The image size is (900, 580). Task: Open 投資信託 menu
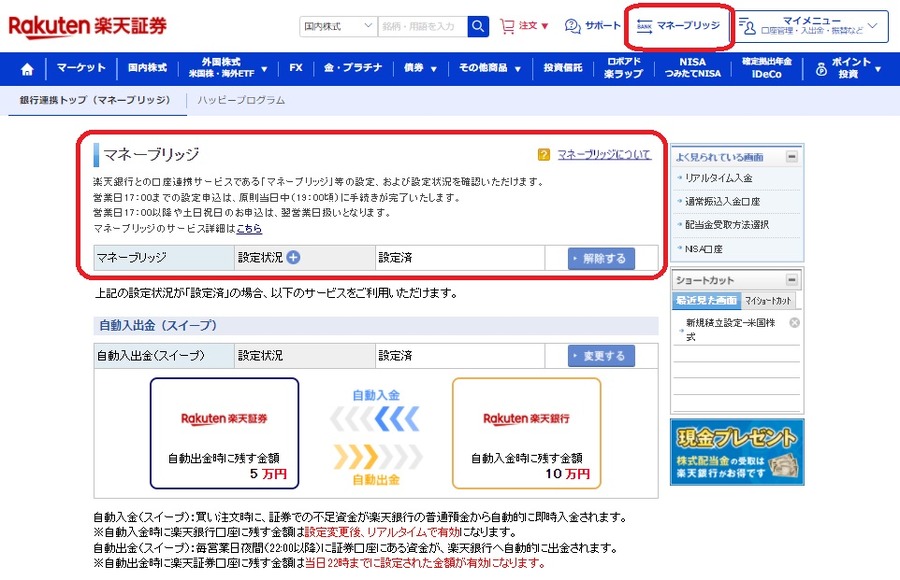pos(562,68)
